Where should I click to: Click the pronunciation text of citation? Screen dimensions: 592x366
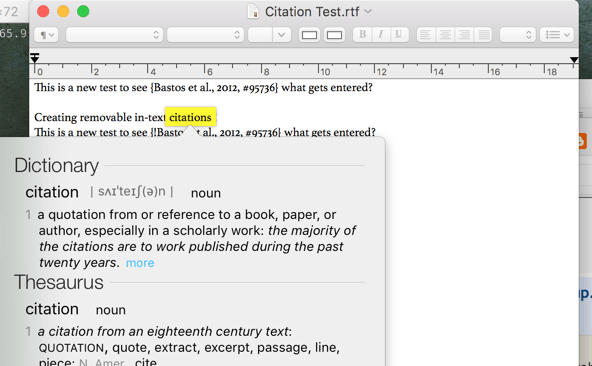click(132, 192)
